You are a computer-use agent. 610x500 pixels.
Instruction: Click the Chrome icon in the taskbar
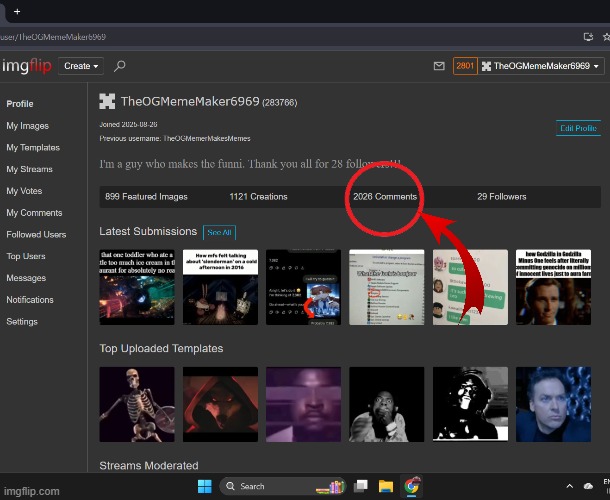[x=412, y=486]
